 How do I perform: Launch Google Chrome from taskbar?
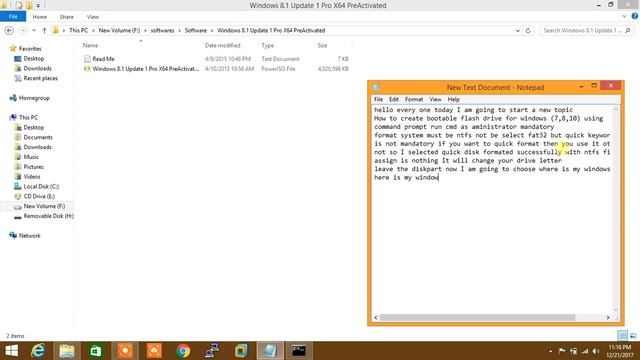click(183, 351)
